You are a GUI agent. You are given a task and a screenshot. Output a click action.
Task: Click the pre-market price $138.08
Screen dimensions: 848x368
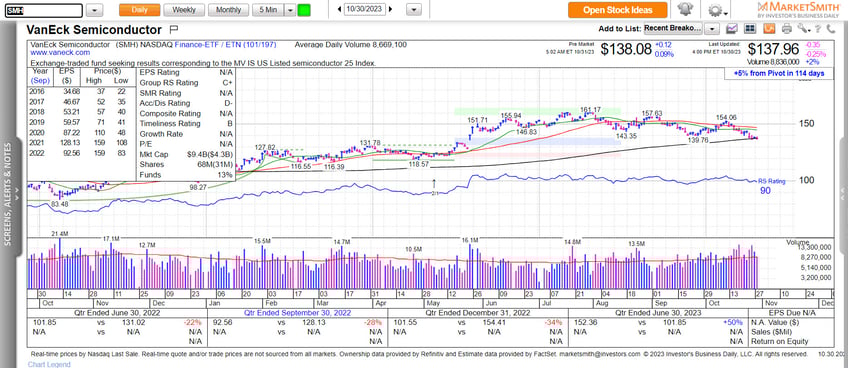point(625,49)
